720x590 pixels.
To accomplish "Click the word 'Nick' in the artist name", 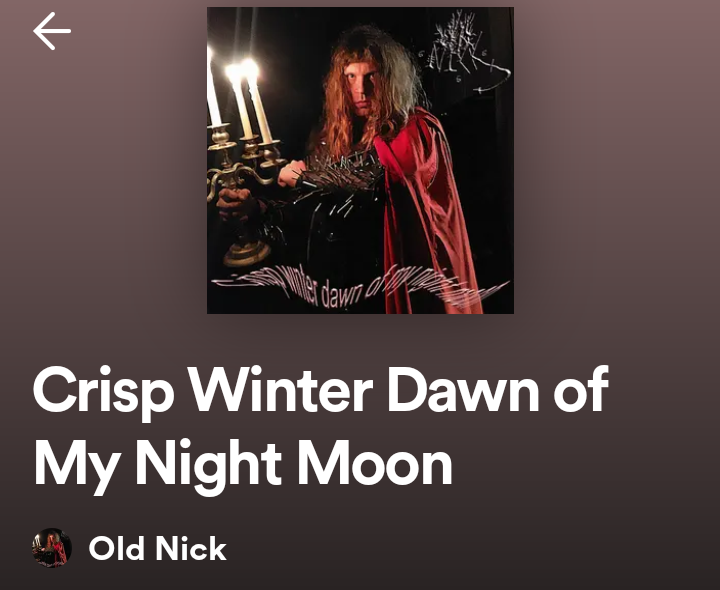I will tap(191, 548).
